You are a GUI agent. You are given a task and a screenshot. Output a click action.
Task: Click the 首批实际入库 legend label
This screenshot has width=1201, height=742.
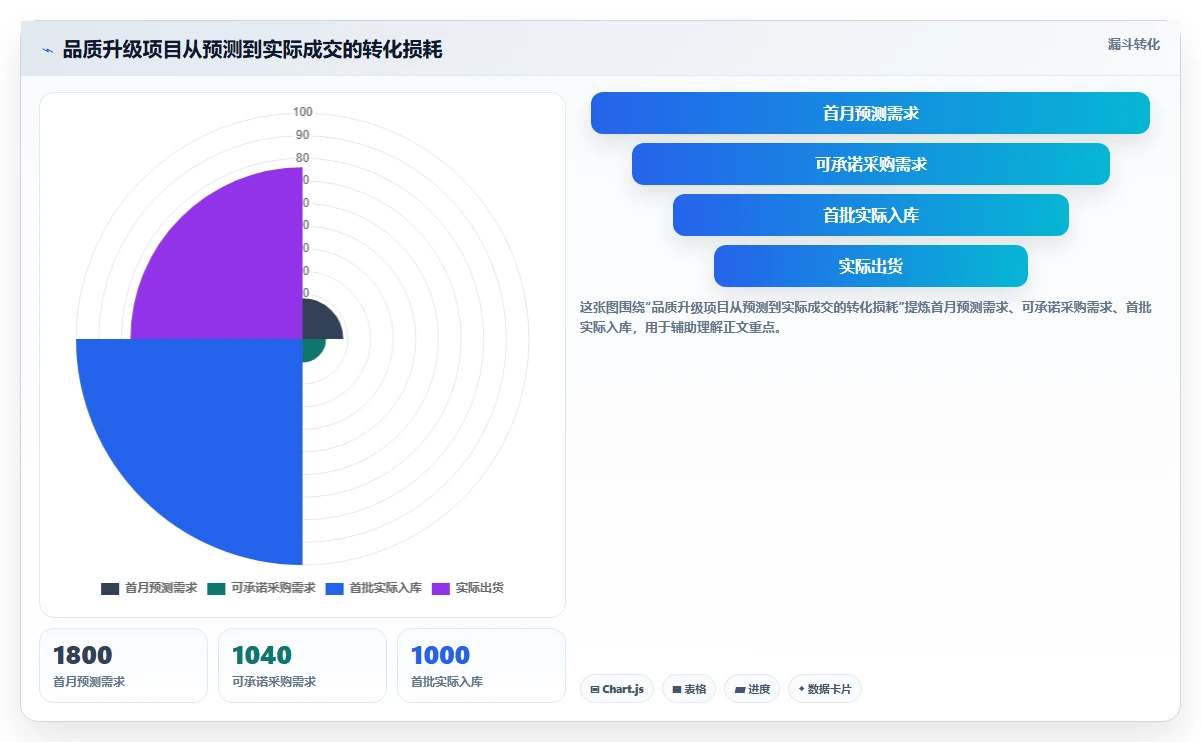coord(385,588)
